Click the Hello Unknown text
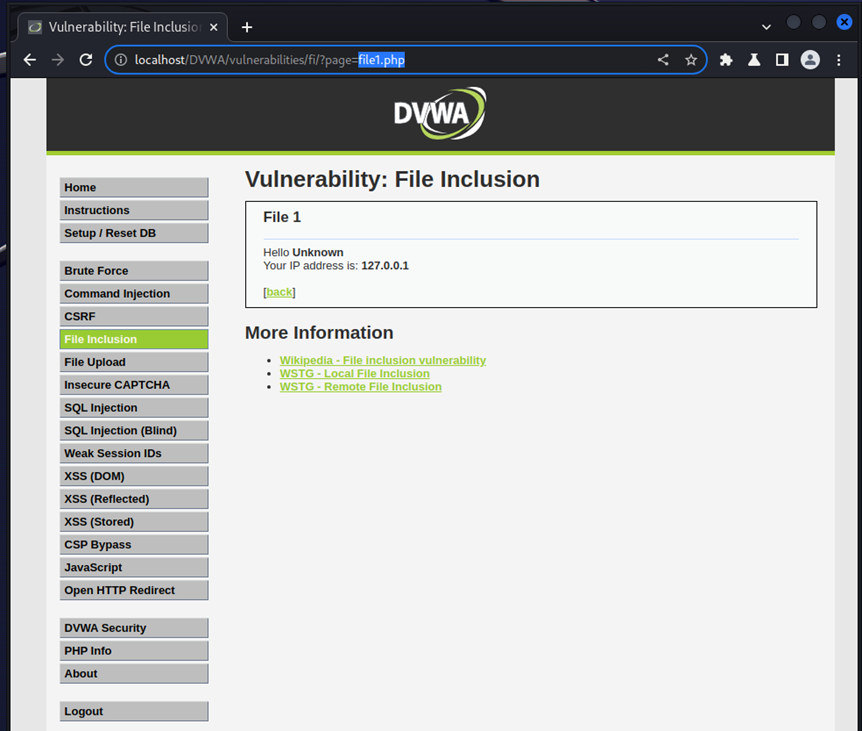 pos(303,252)
